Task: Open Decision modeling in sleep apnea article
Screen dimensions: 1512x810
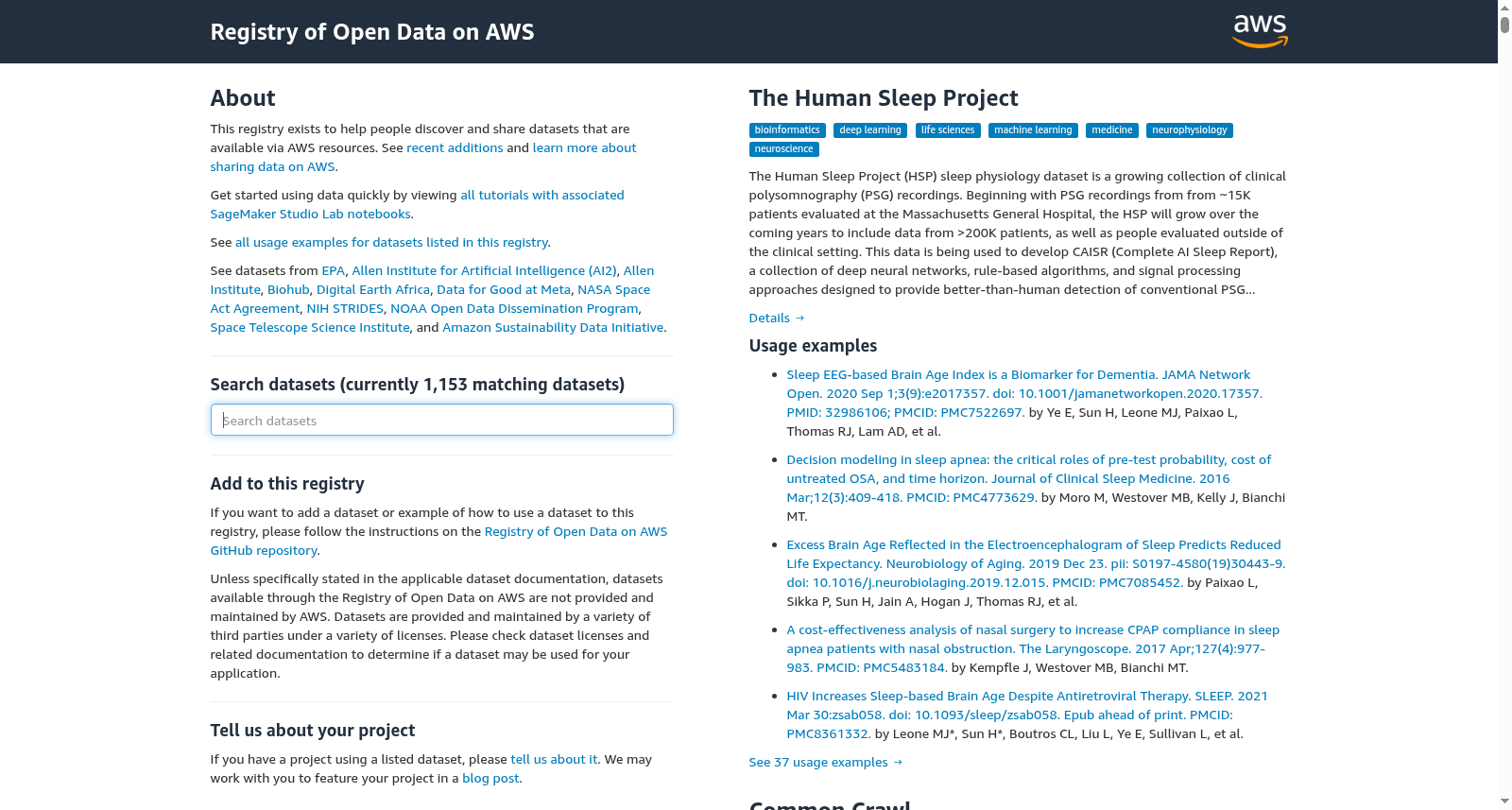Action: (1029, 478)
